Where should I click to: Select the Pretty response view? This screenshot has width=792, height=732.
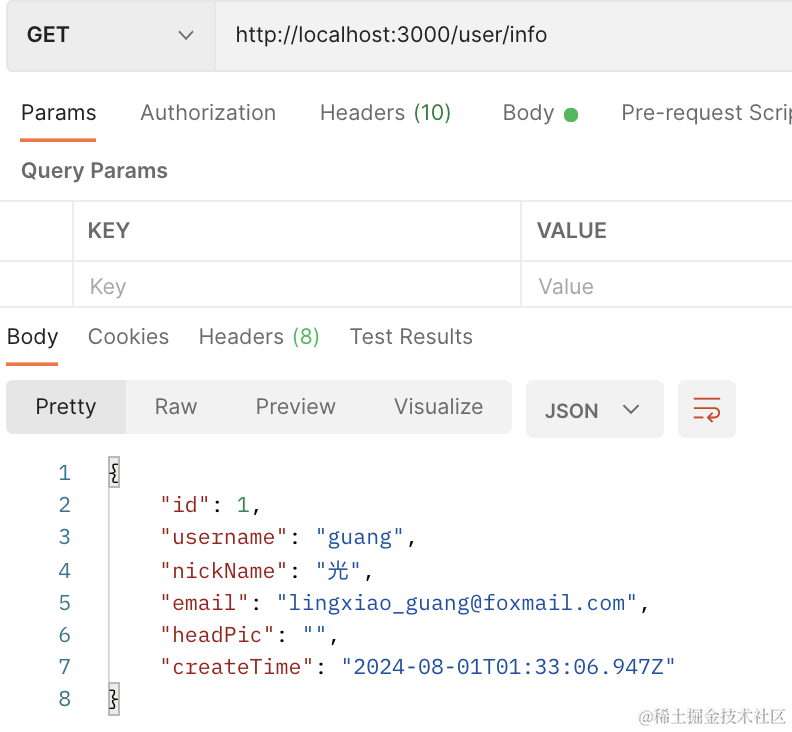click(66, 407)
